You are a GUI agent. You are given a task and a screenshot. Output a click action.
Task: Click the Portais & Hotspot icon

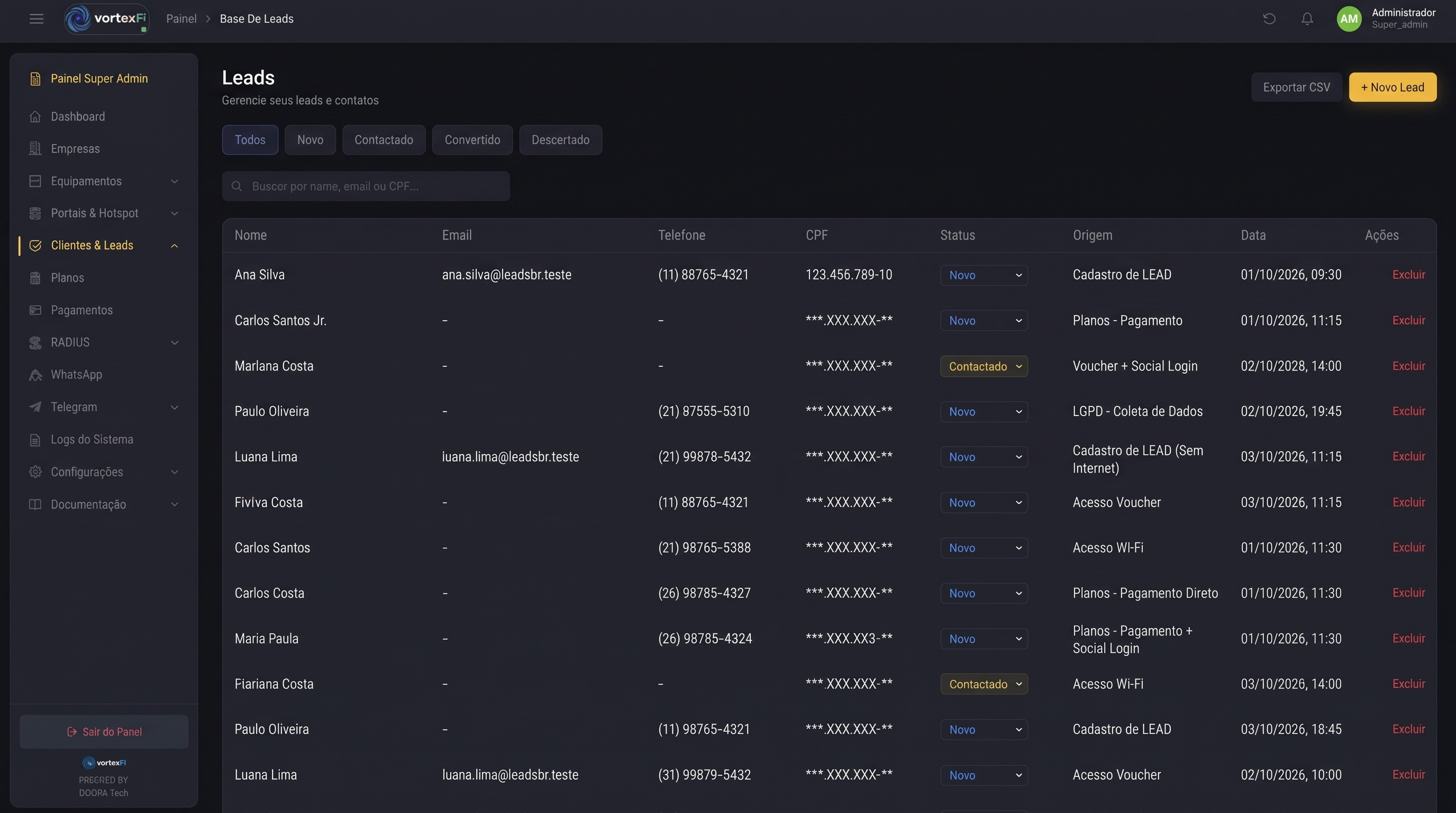(x=35, y=213)
